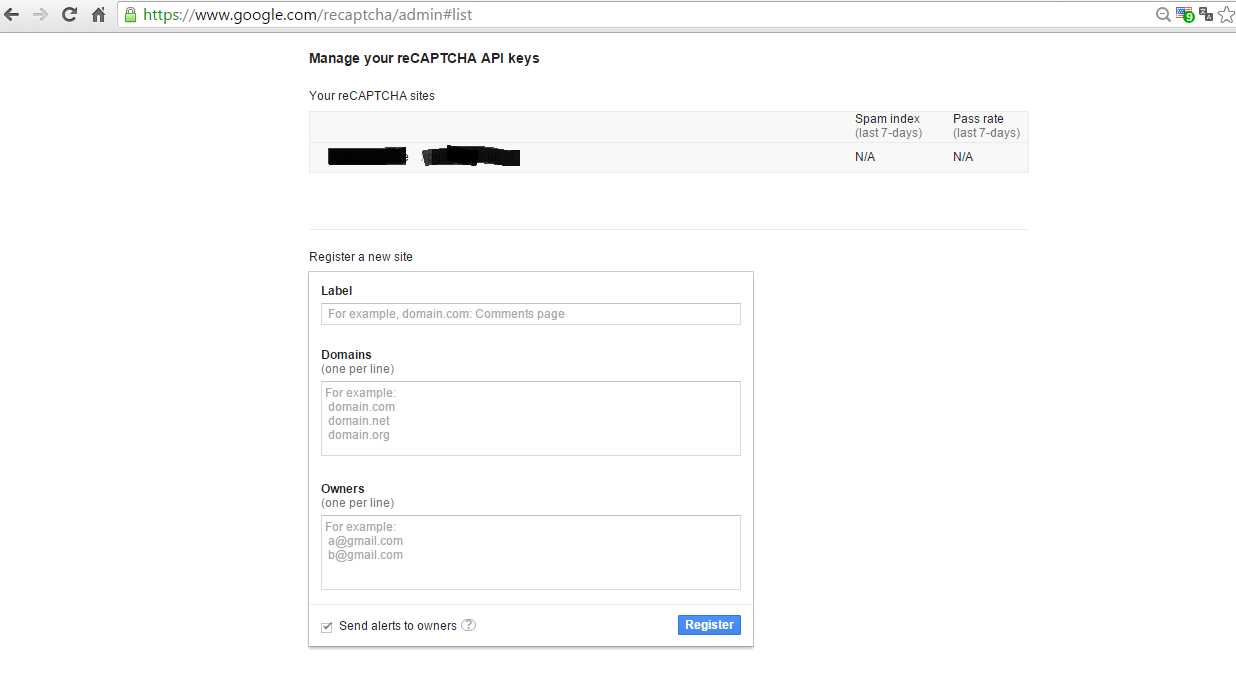Click the blue Register button
The width and height of the screenshot is (1236, 684).
tap(709, 625)
